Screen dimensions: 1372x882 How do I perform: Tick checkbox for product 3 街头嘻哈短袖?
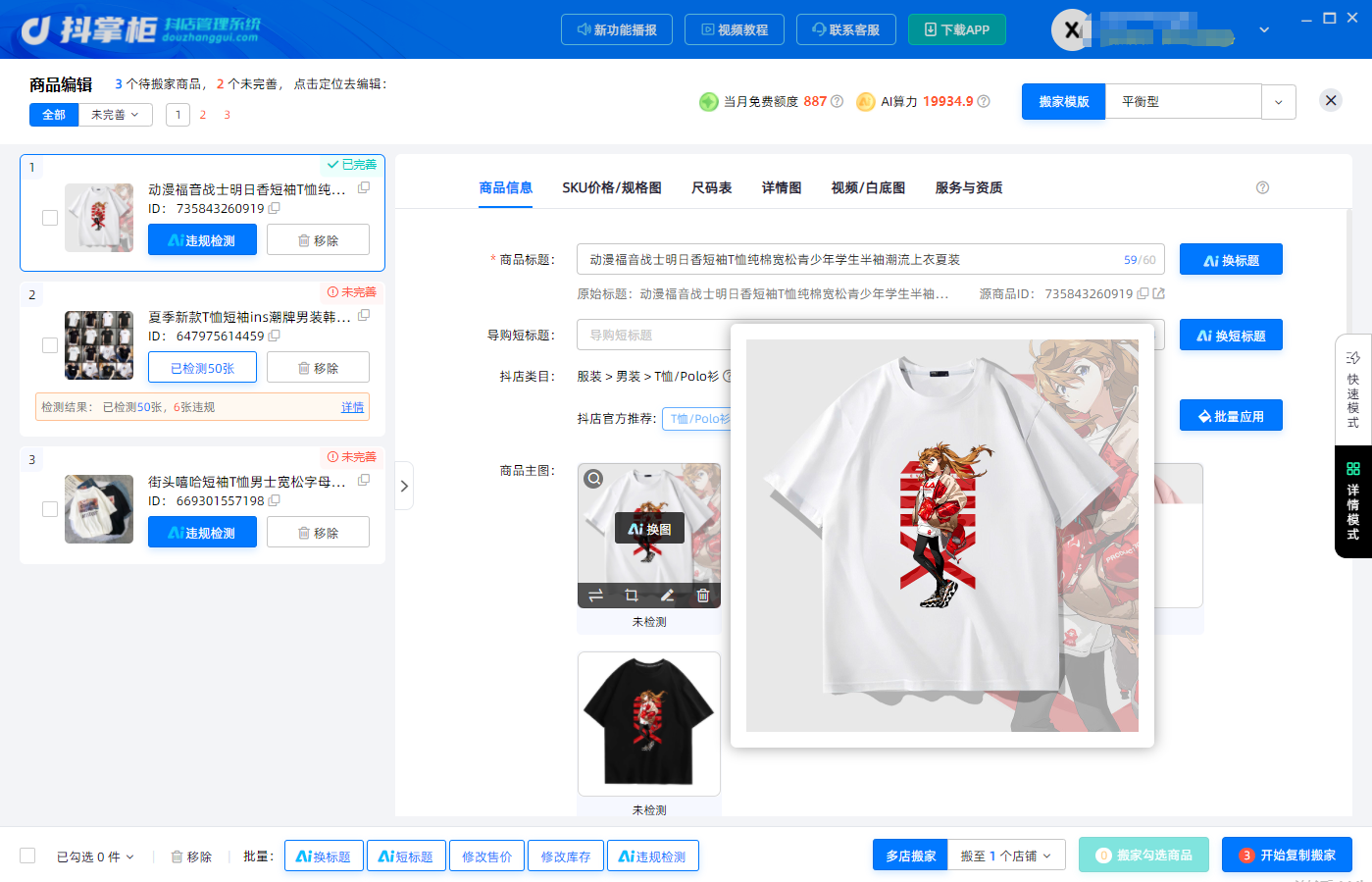pyautogui.click(x=50, y=509)
